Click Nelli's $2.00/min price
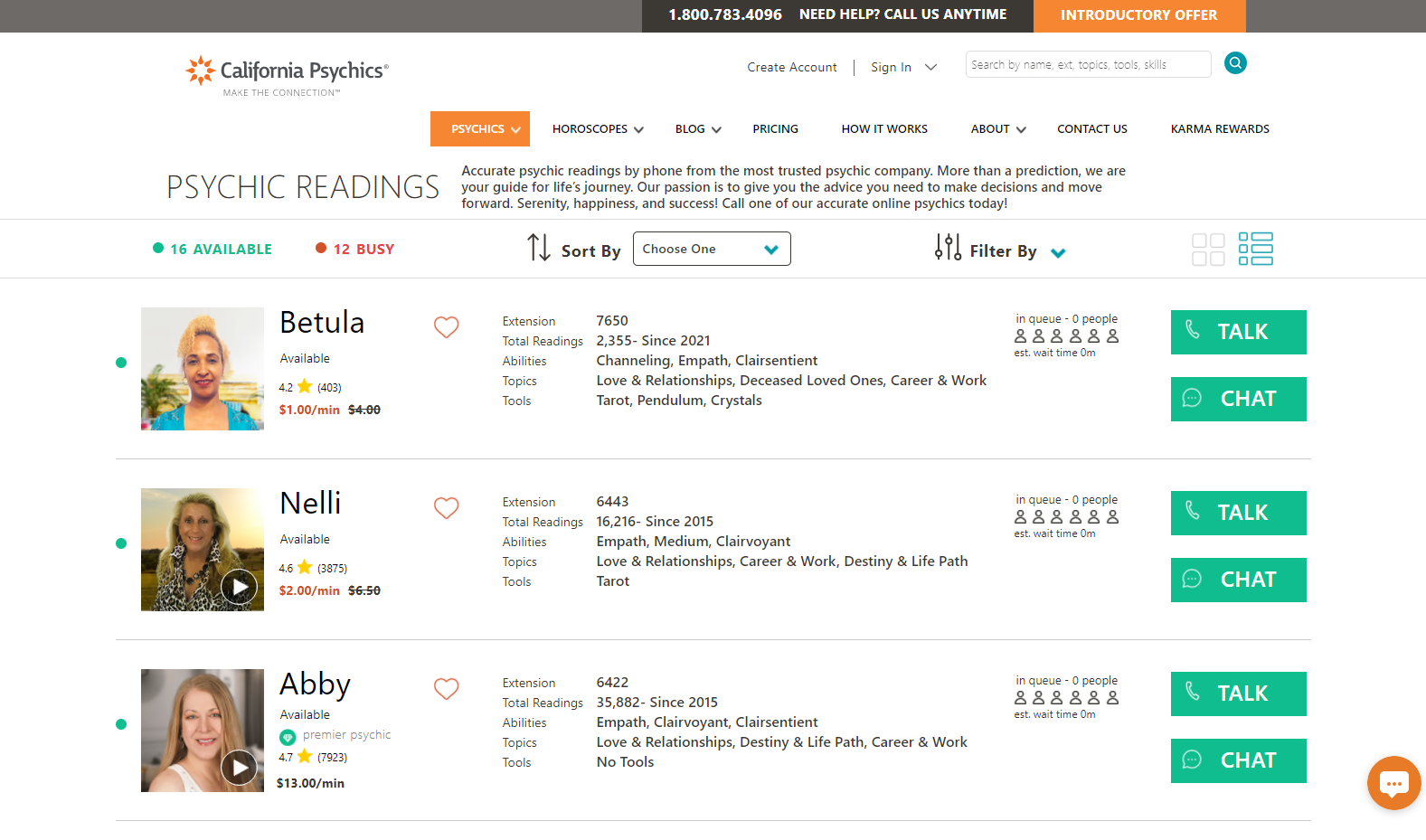The image size is (1426, 840). point(309,590)
